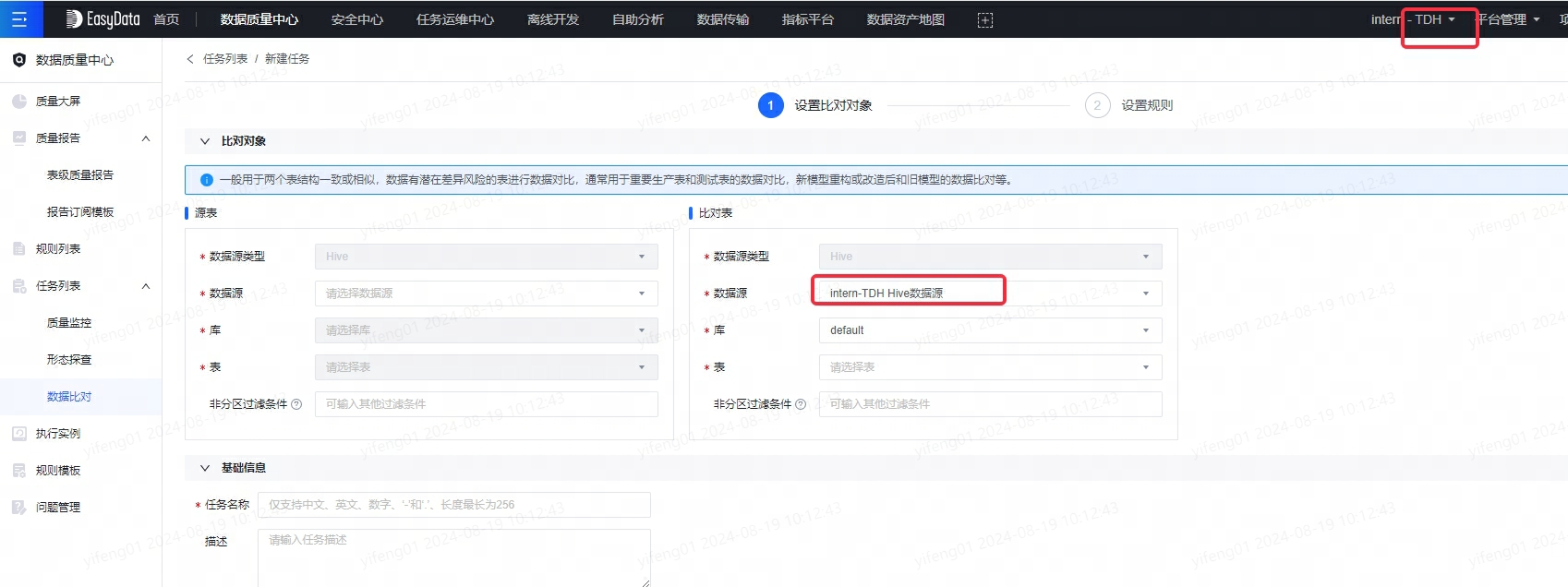Open the intern - TDH project dropdown

pos(1413,19)
